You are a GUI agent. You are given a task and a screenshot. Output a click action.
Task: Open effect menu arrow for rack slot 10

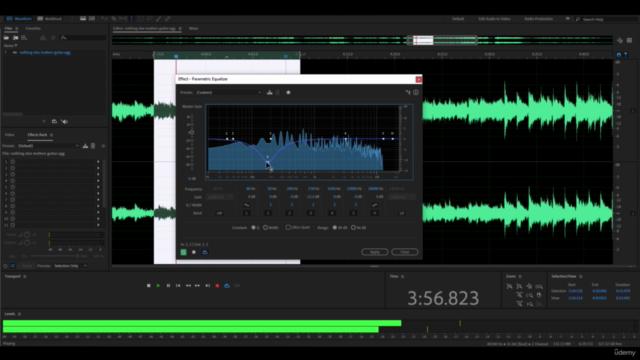click(x=98, y=218)
